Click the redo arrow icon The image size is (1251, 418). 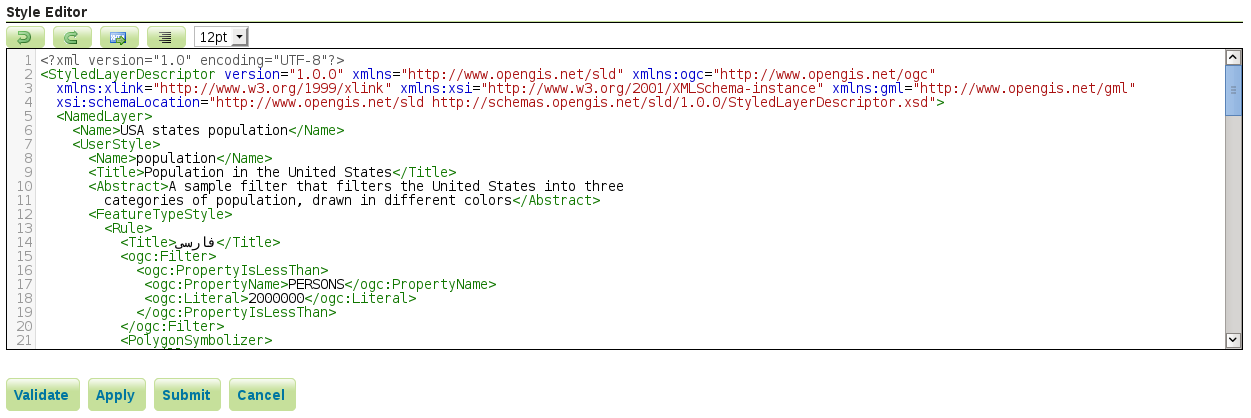72,37
